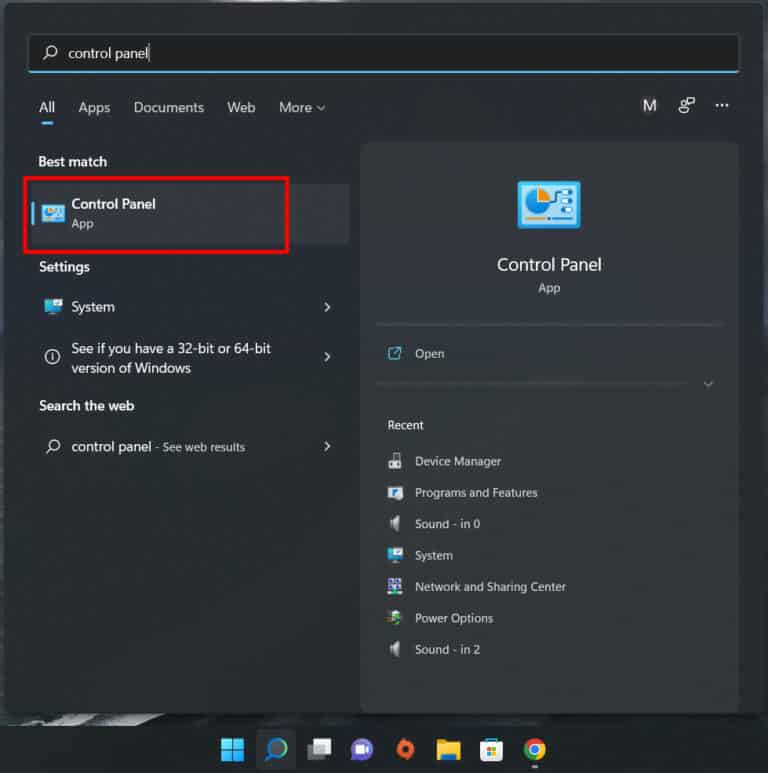
Task: Click the Device Manager icon in Recent
Action: pyautogui.click(x=395, y=461)
